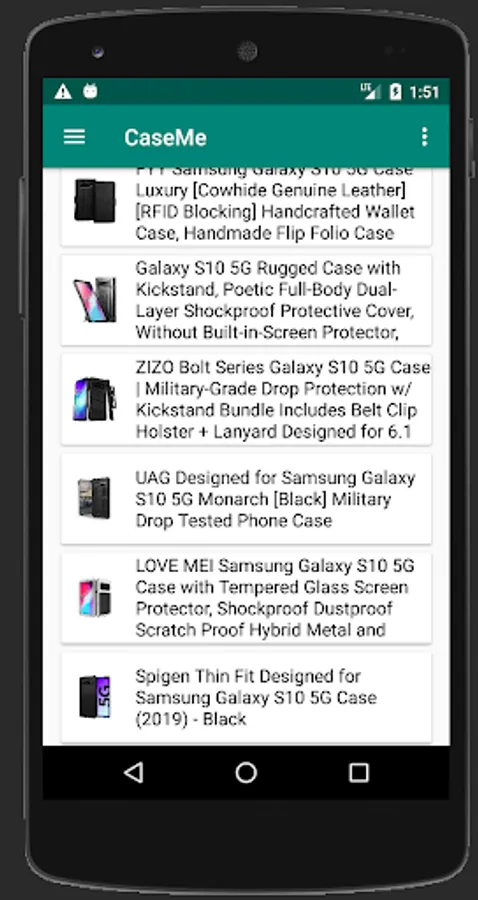Tap the 1:51 clock in status bar
The image size is (478, 900).
click(x=424, y=92)
